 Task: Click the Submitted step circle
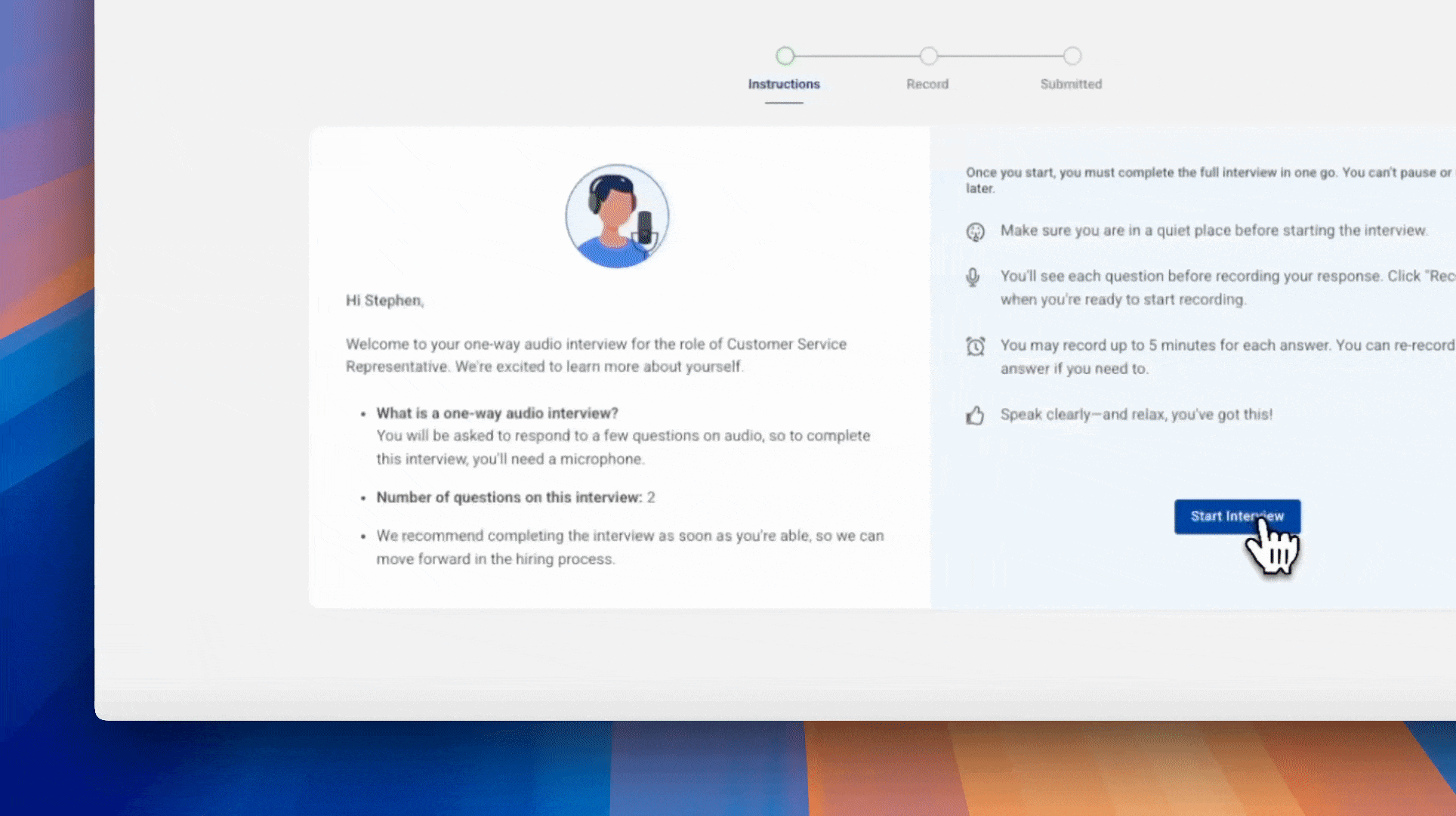(1072, 56)
